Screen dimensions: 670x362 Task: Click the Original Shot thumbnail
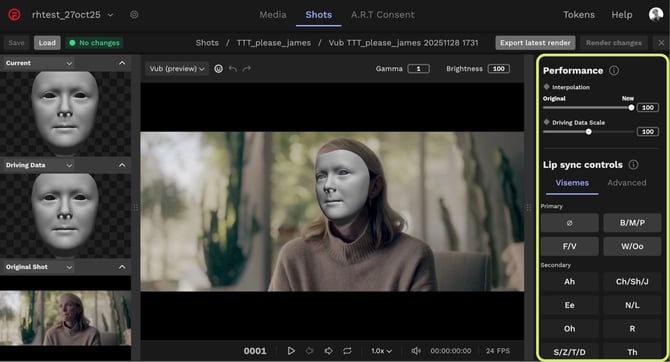[x=65, y=318]
